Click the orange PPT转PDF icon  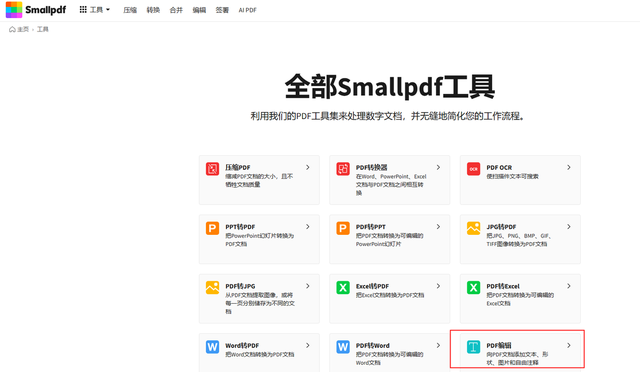pyautogui.click(x=212, y=228)
